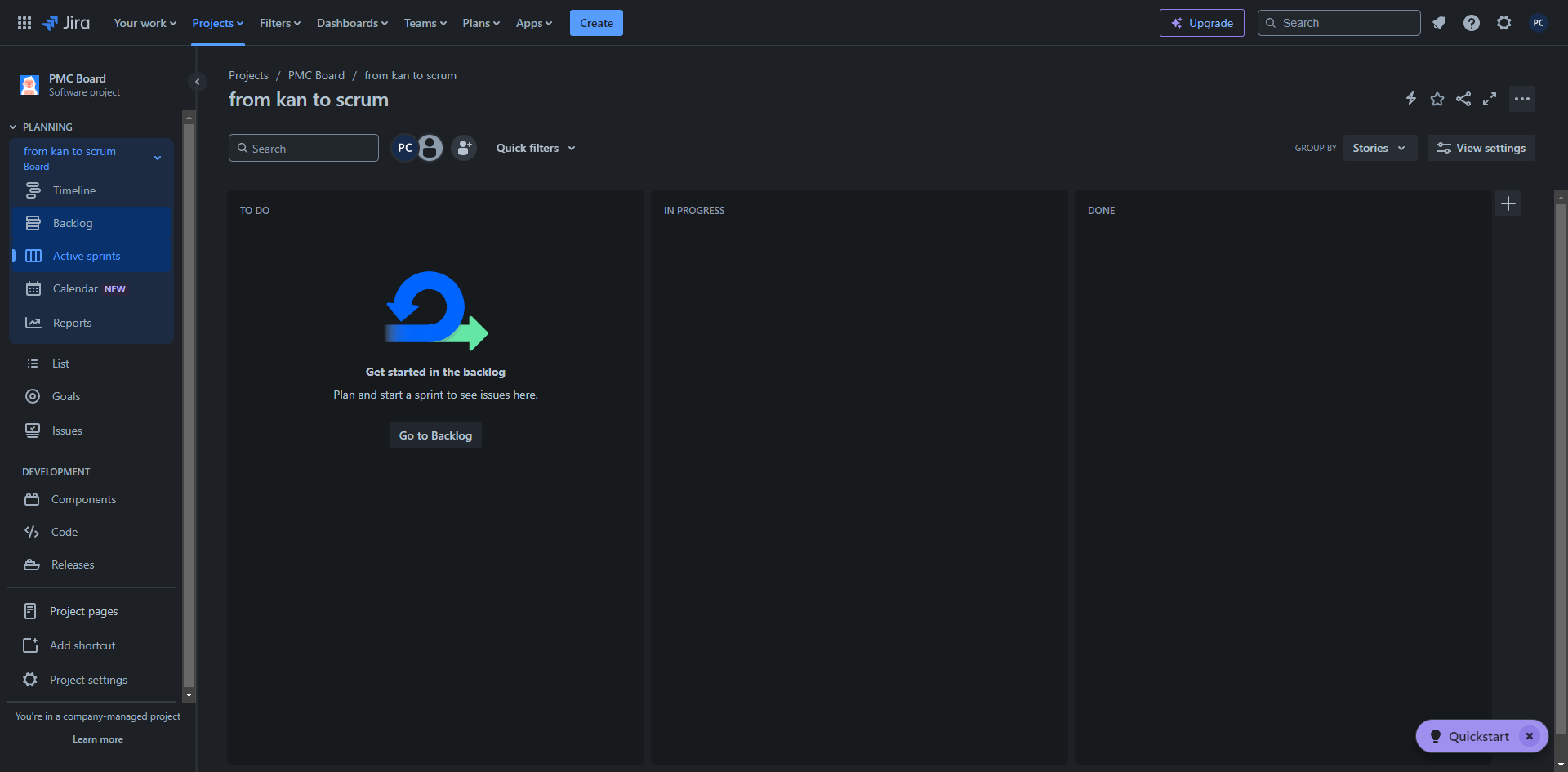This screenshot has width=1568, height=772.
Task: Open the help question mark icon
Action: pos(1472,23)
